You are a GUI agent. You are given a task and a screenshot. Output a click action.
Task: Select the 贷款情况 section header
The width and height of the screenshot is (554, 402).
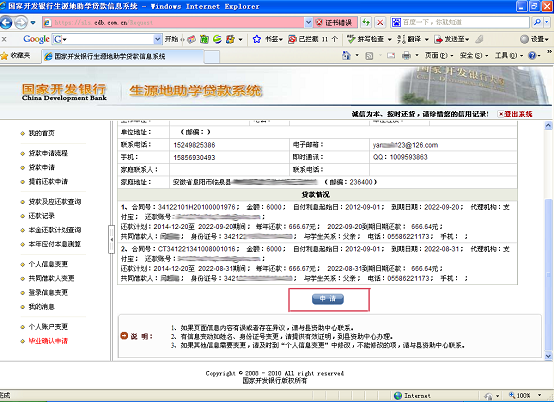(316, 195)
